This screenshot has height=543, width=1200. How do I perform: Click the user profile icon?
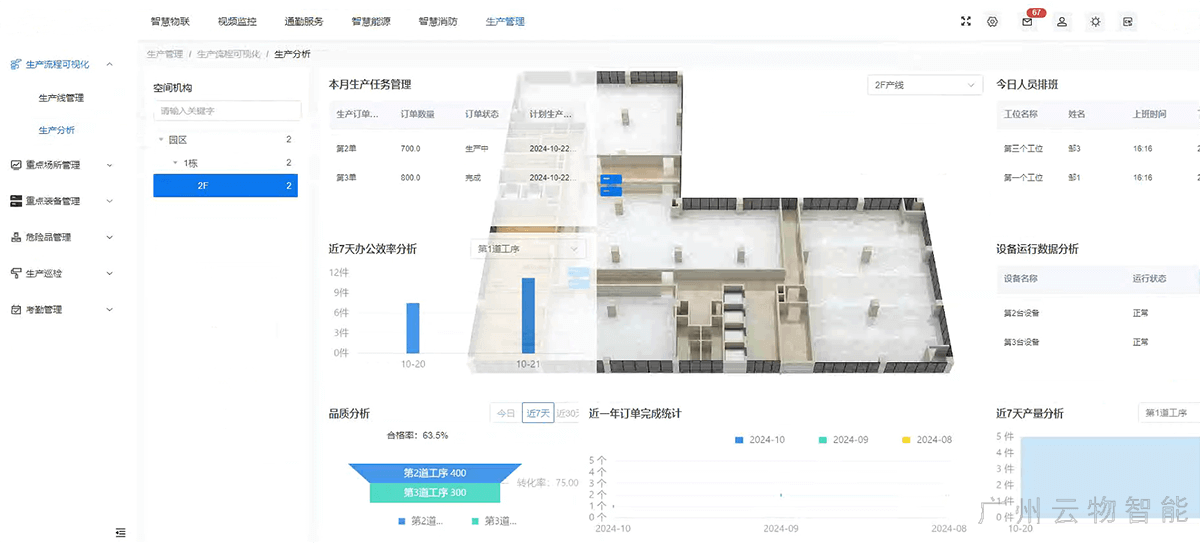point(1062,21)
